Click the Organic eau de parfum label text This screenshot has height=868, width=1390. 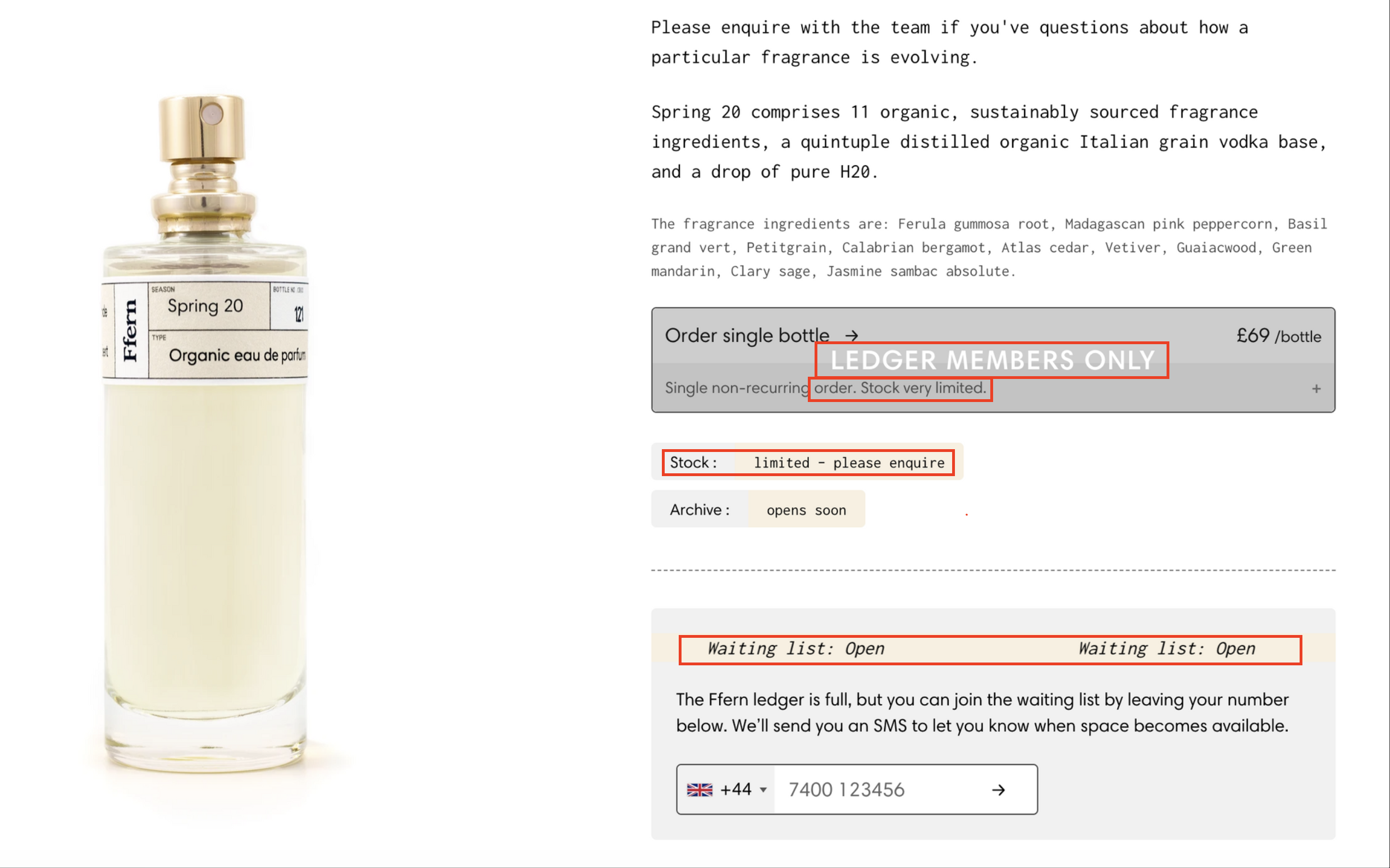236,355
